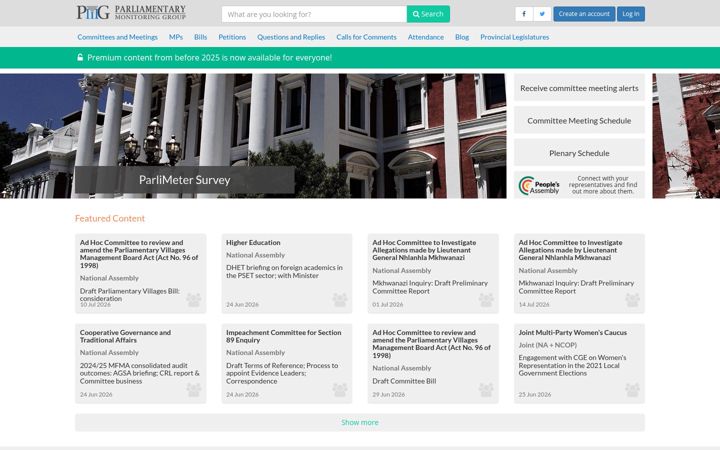Open Committee Meeting Schedule

579,121
